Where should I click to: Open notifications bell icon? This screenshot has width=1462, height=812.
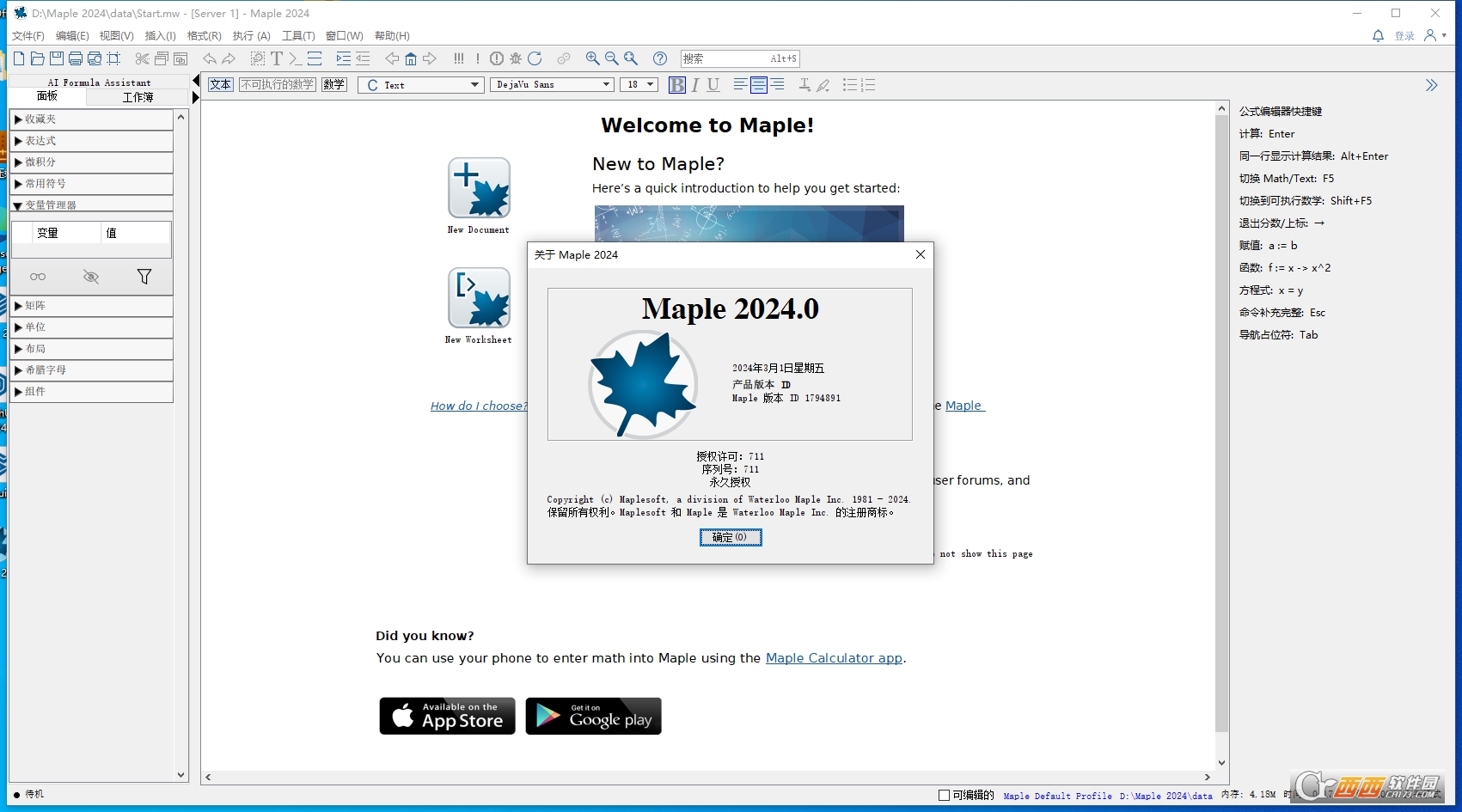click(1378, 35)
